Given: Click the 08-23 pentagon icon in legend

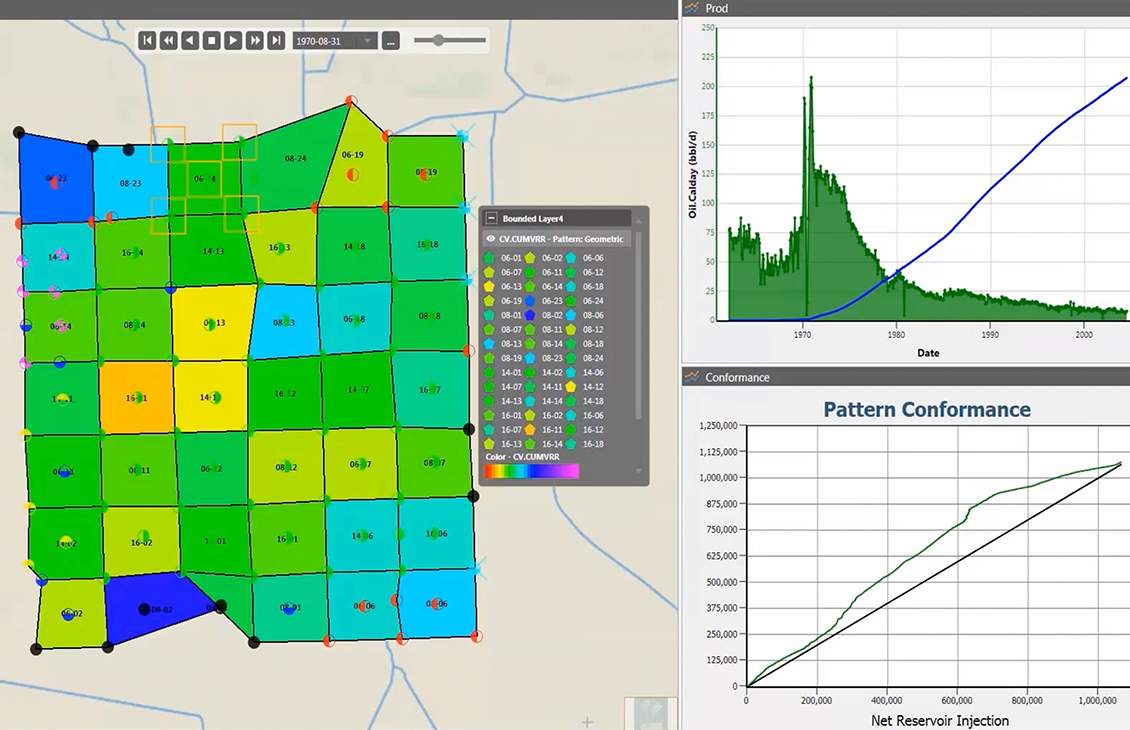Looking at the screenshot, I should pos(530,358).
